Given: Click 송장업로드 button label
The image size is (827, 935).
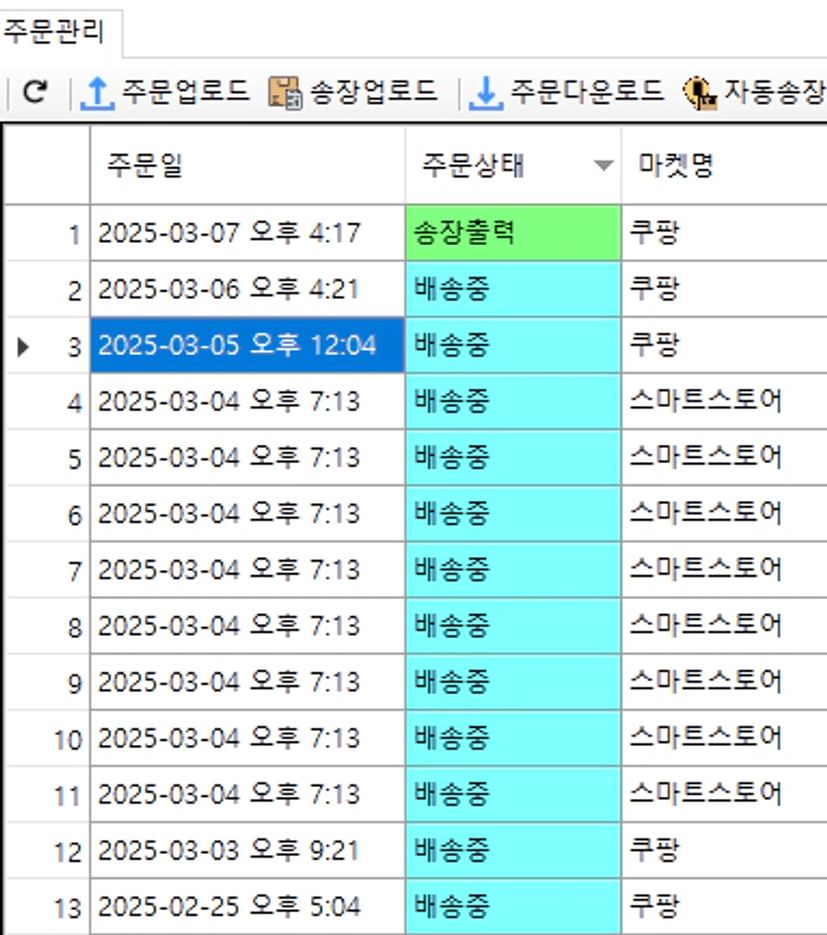Looking at the screenshot, I should pyautogui.click(x=374, y=91).
